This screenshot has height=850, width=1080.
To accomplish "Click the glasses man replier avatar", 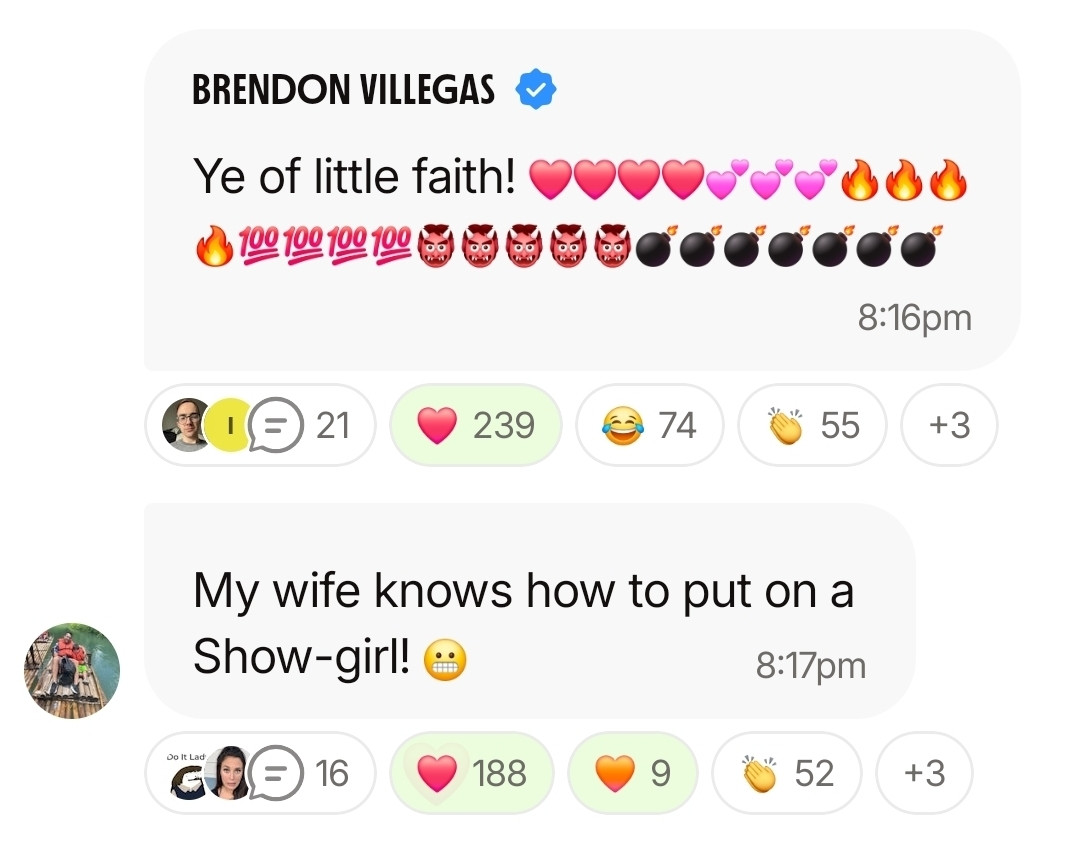I will [186, 425].
